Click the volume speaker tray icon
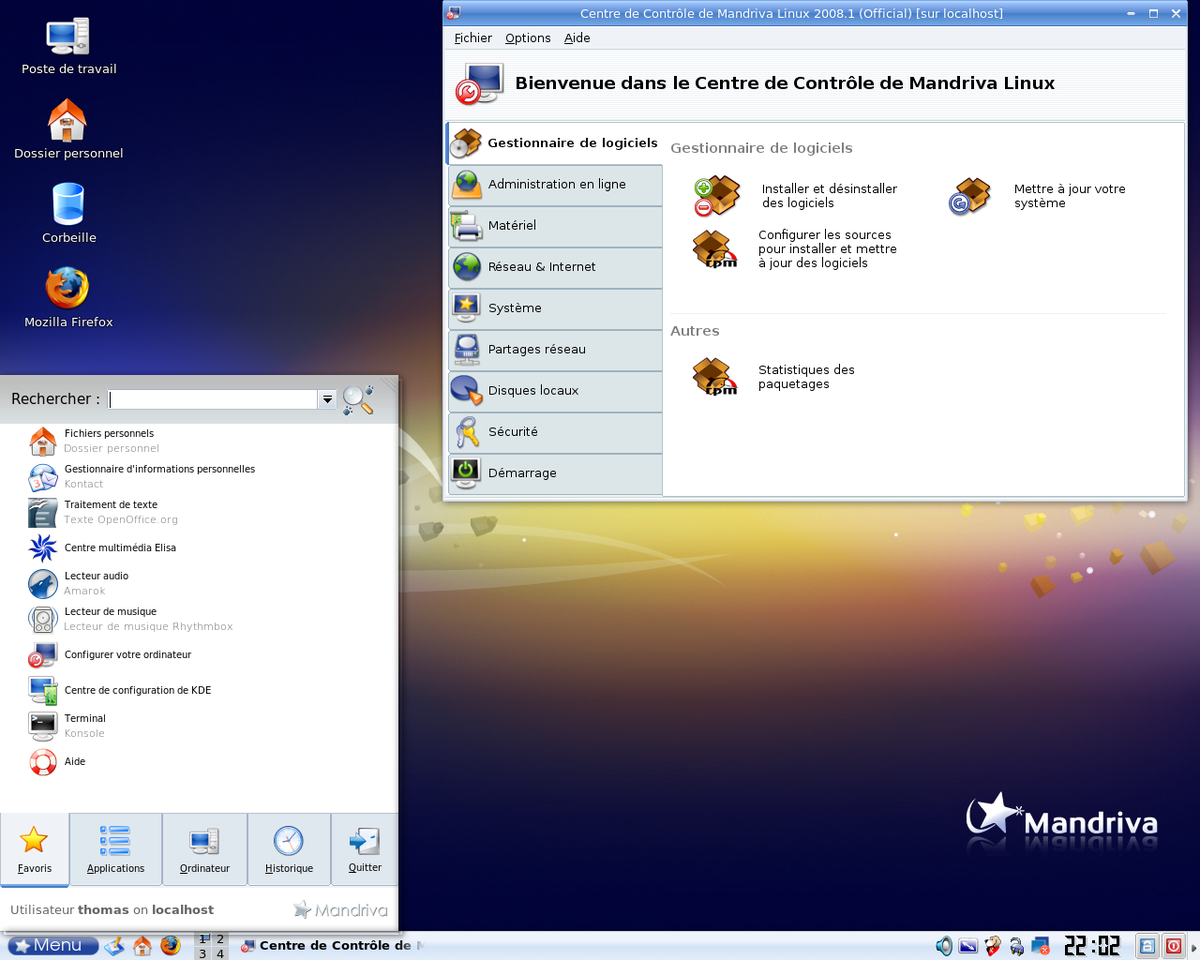 pos(944,946)
